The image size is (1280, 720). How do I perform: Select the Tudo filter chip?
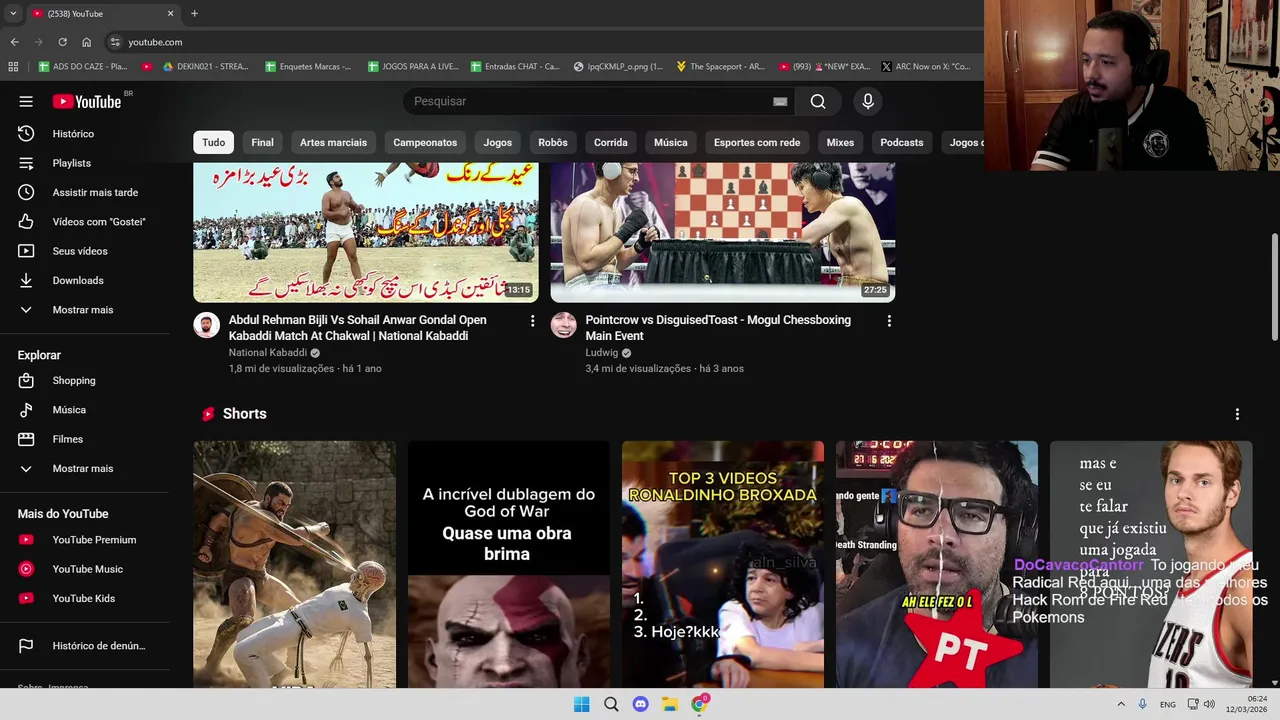(214, 142)
